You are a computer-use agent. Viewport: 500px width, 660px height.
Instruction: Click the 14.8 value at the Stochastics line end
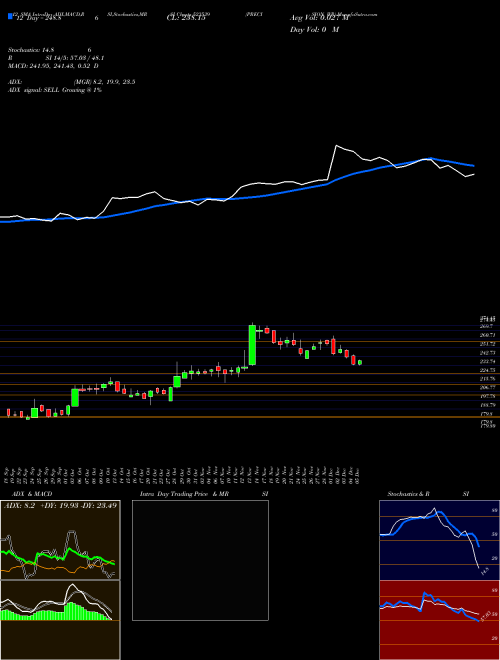[484, 571]
